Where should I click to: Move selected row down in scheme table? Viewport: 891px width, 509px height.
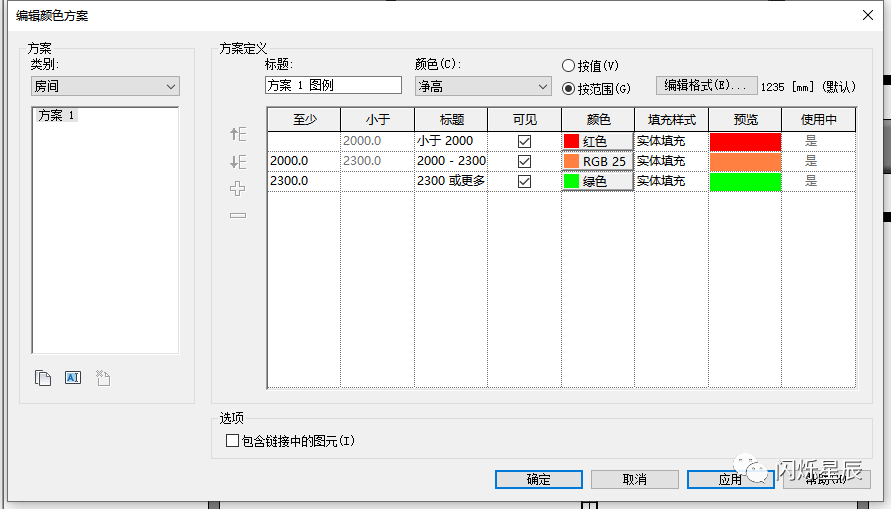(x=238, y=162)
